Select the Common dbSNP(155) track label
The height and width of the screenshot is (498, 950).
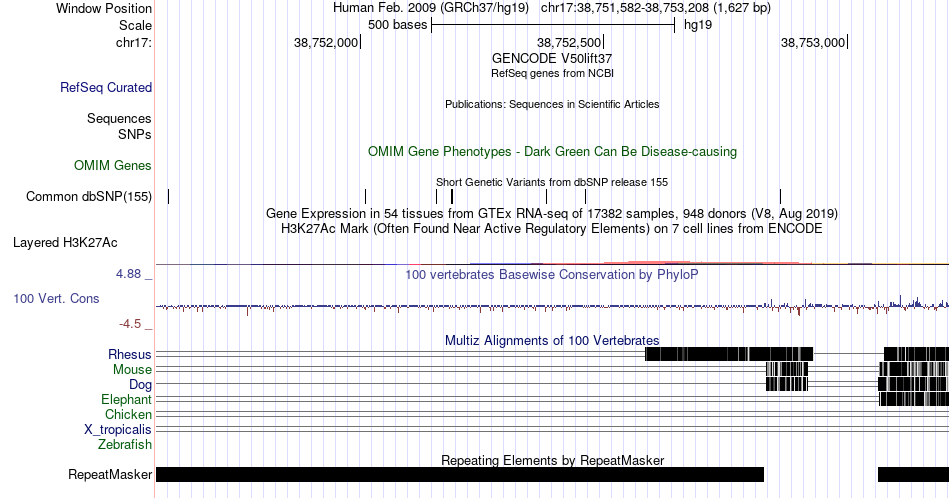[x=89, y=196]
